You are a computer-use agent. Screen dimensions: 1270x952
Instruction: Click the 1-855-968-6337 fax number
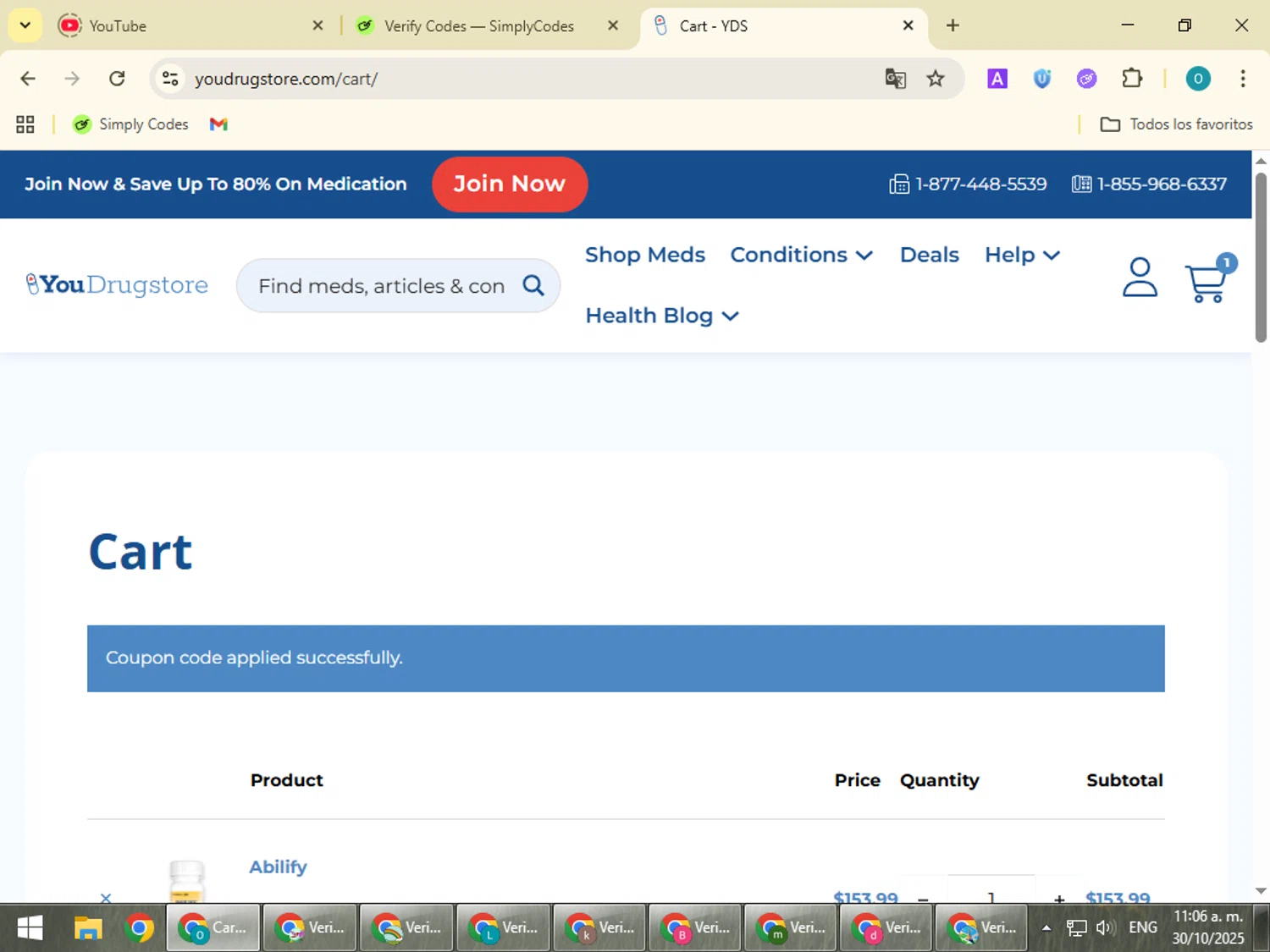pyautogui.click(x=1149, y=184)
